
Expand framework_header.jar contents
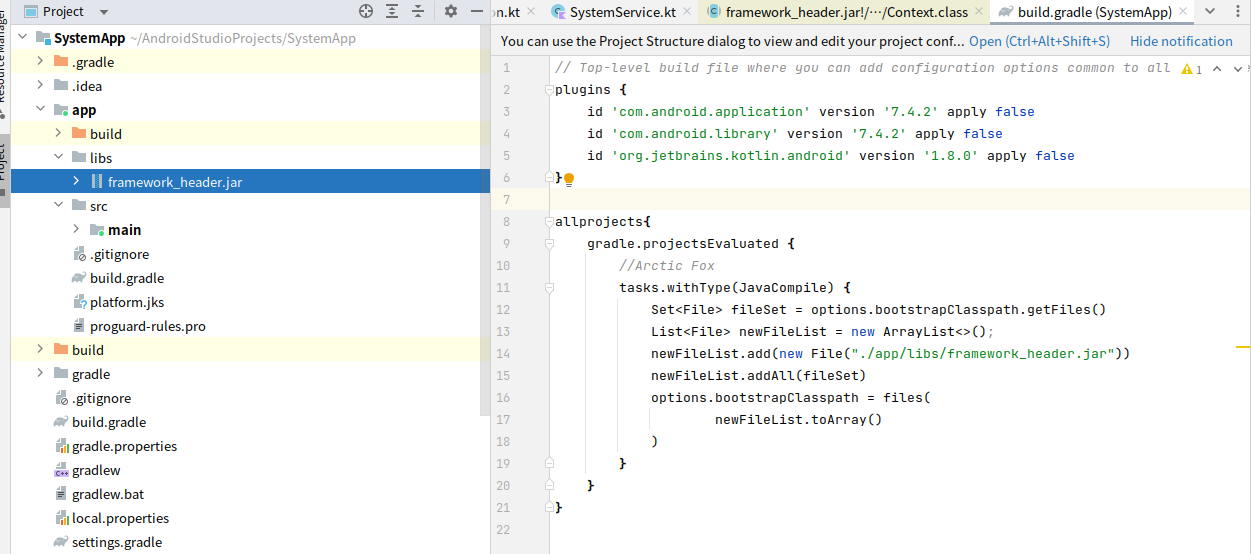(76, 182)
